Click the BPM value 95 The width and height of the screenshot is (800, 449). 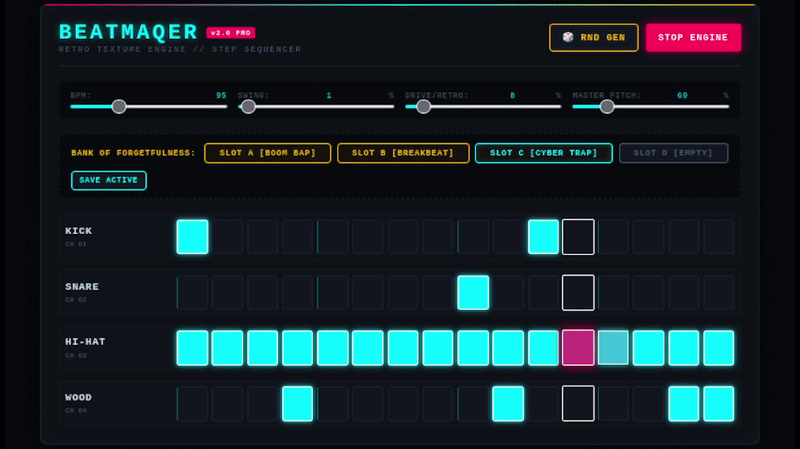[221, 95]
